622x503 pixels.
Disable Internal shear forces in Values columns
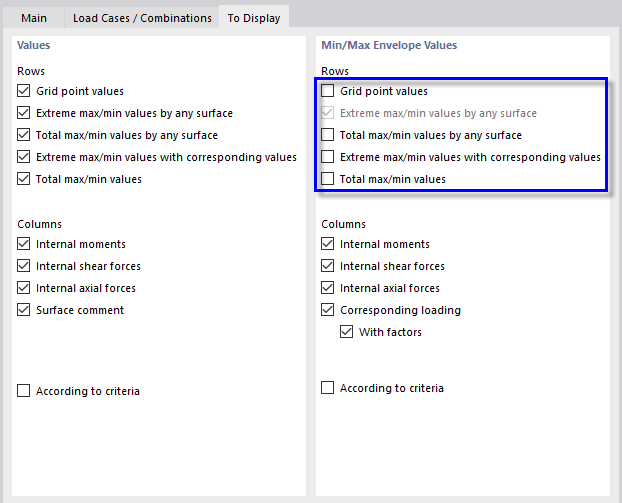[24, 266]
